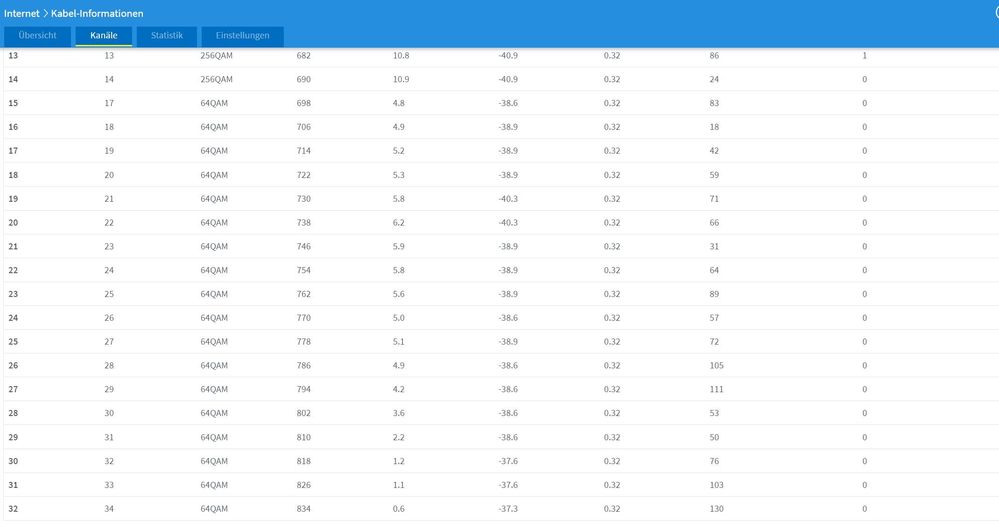Click power level 6.2 in row 20
This screenshot has height=530, width=999.
click(x=399, y=222)
